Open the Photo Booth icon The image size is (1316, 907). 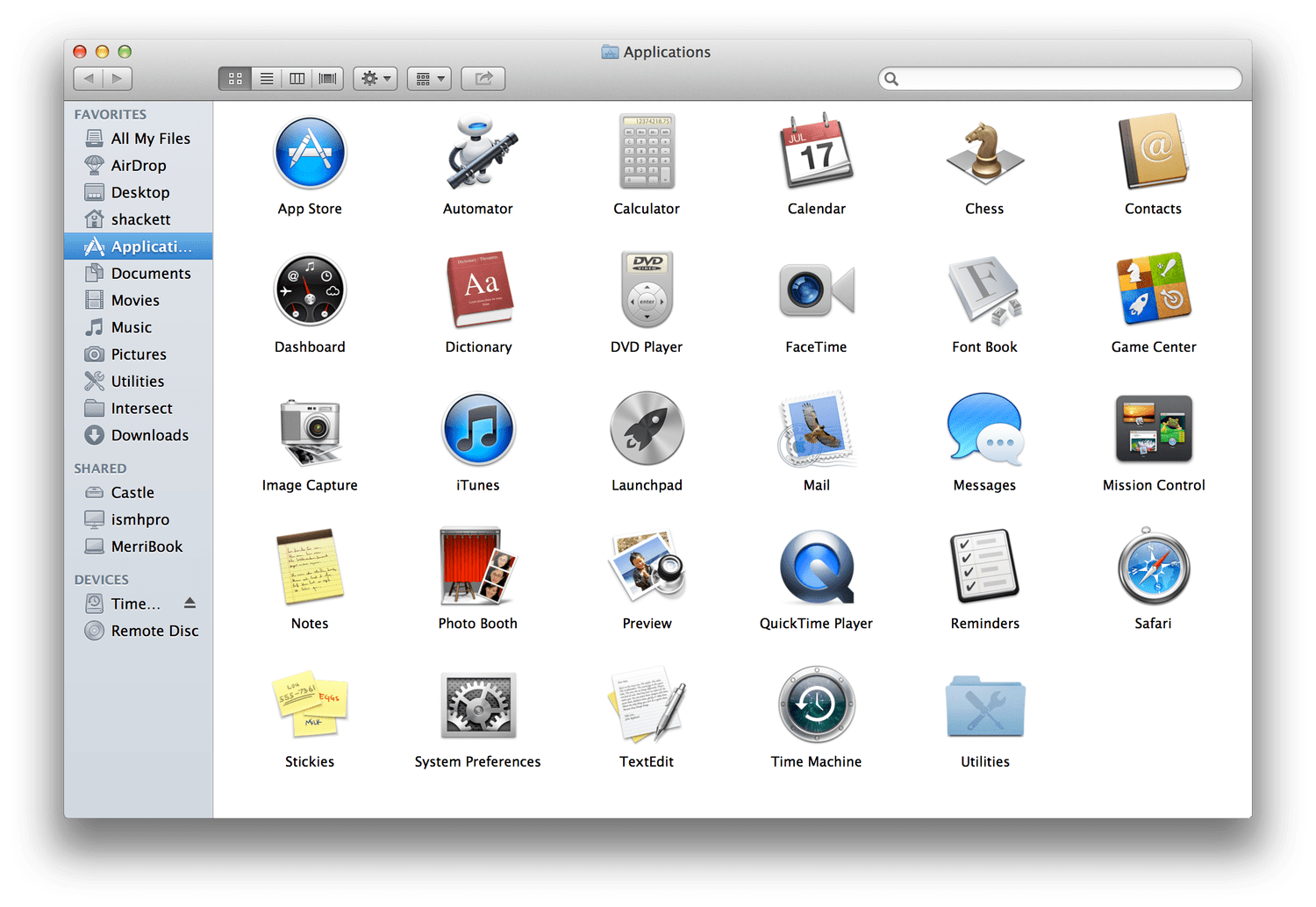coord(478,567)
